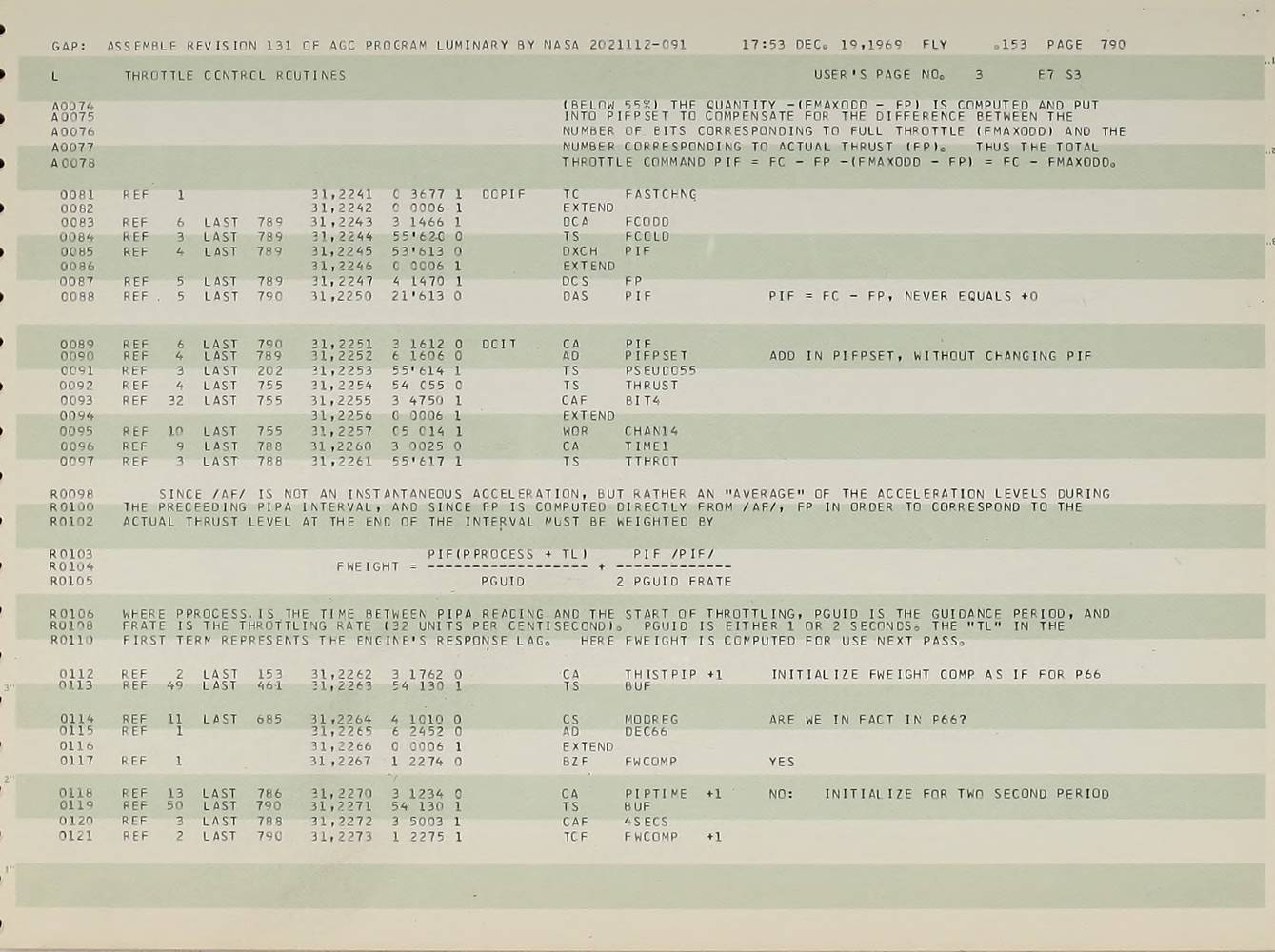Click the 'BZF' opcode
The image size is (1275, 952).
(x=575, y=762)
